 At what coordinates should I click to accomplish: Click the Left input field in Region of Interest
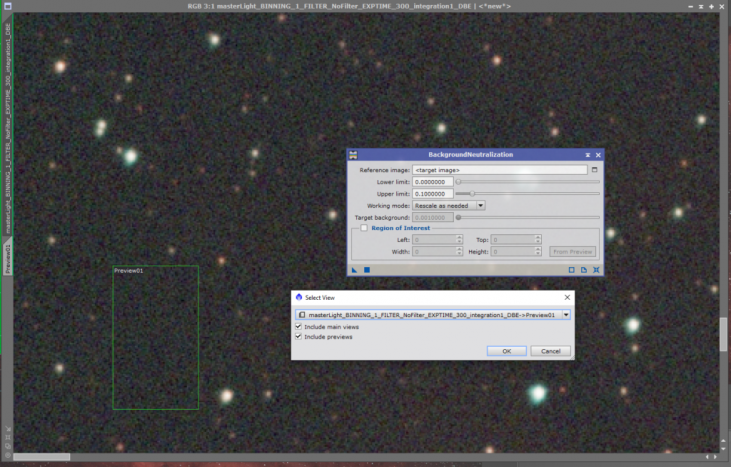coord(434,240)
